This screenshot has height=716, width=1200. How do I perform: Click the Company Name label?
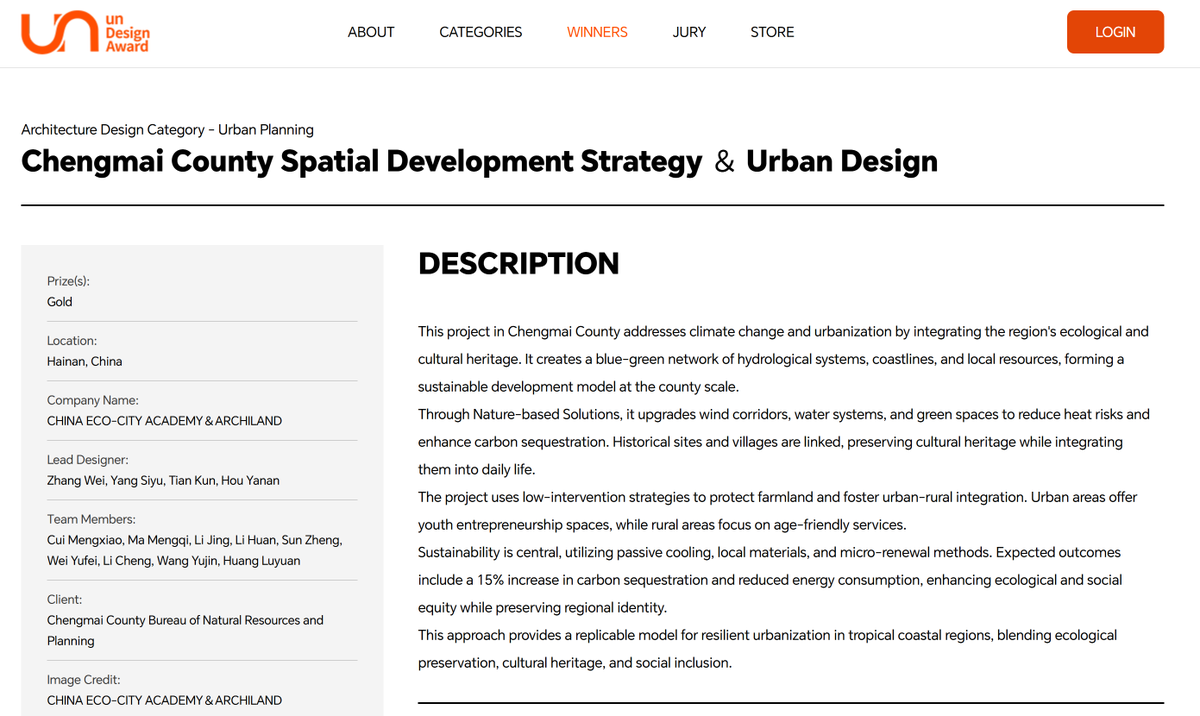click(93, 401)
